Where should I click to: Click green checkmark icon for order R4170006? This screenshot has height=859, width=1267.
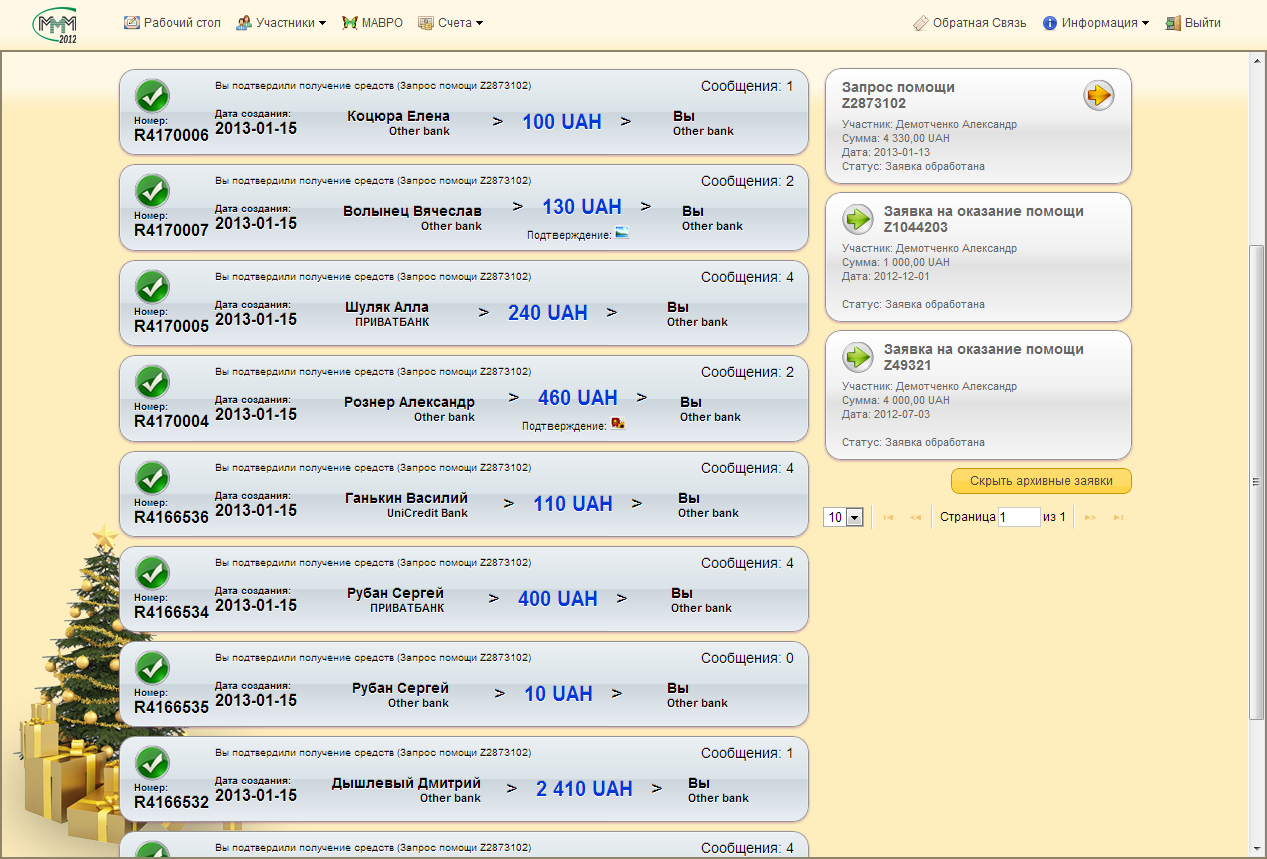152,96
